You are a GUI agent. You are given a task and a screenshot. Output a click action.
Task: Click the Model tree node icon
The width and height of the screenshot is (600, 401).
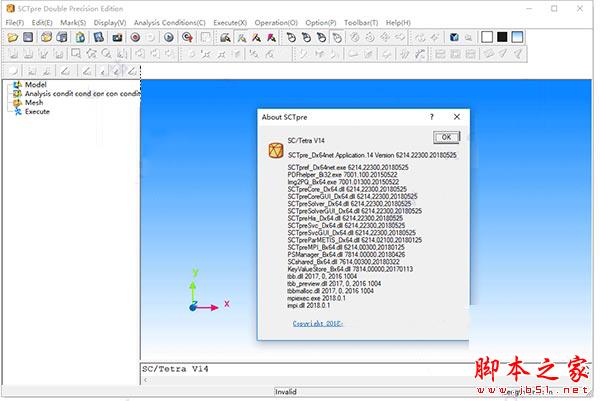point(18,85)
